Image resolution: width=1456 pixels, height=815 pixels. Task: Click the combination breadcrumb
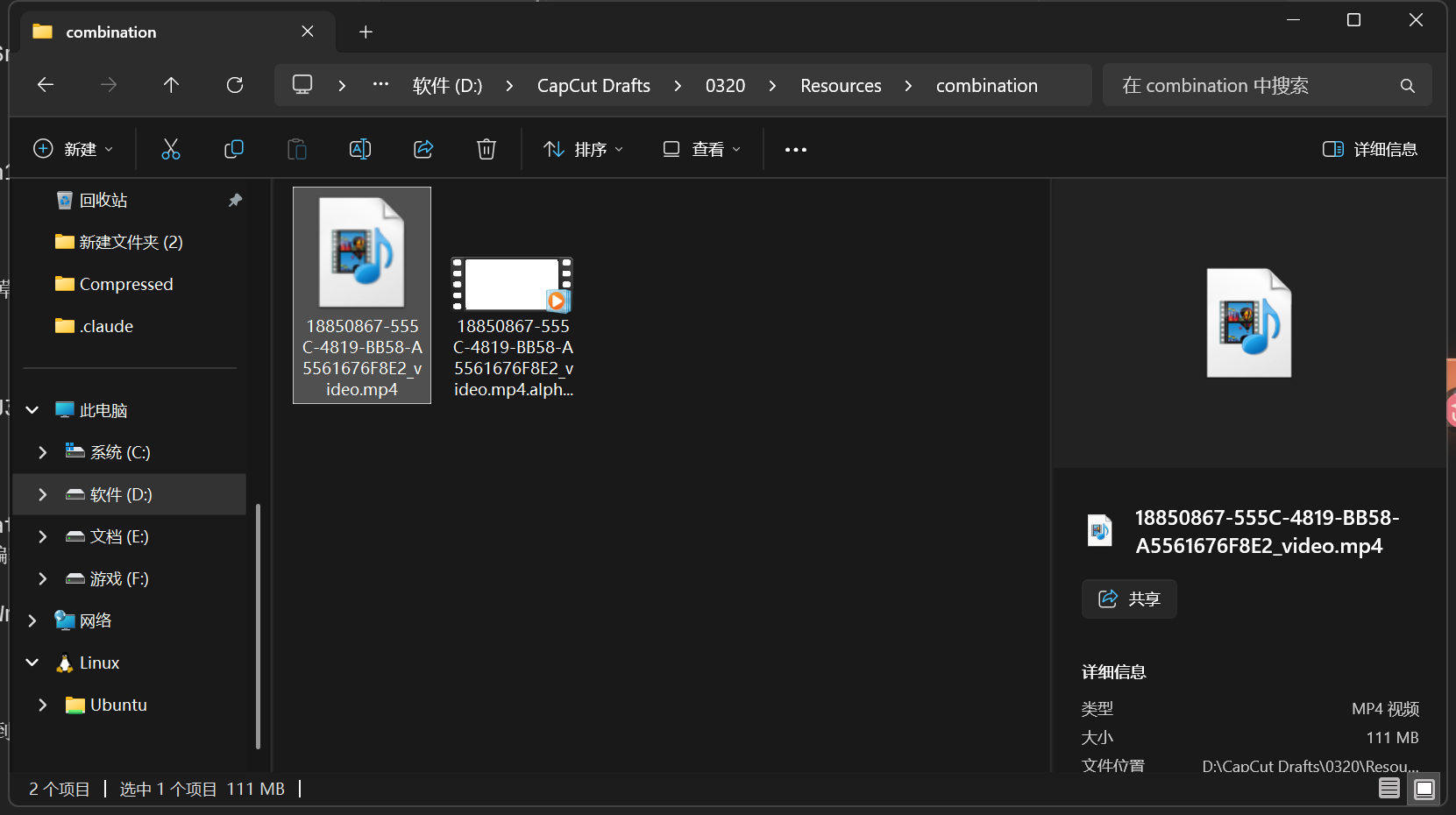(x=986, y=86)
